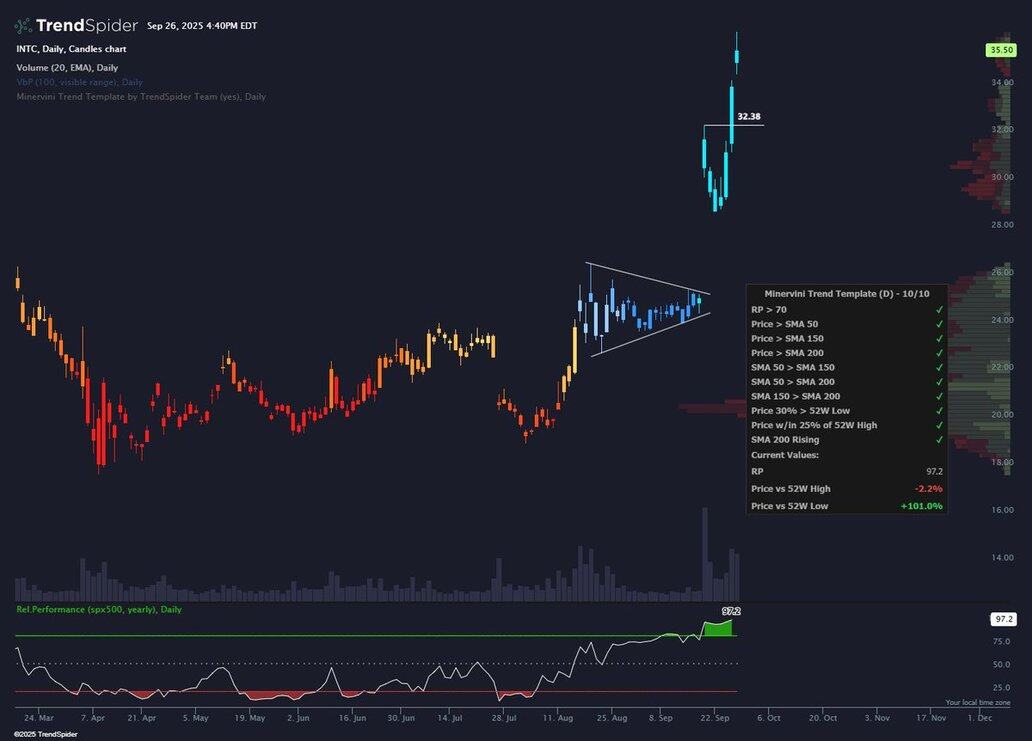
Task: Click the 22. Sep date on the time axis
Action: pos(715,718)
